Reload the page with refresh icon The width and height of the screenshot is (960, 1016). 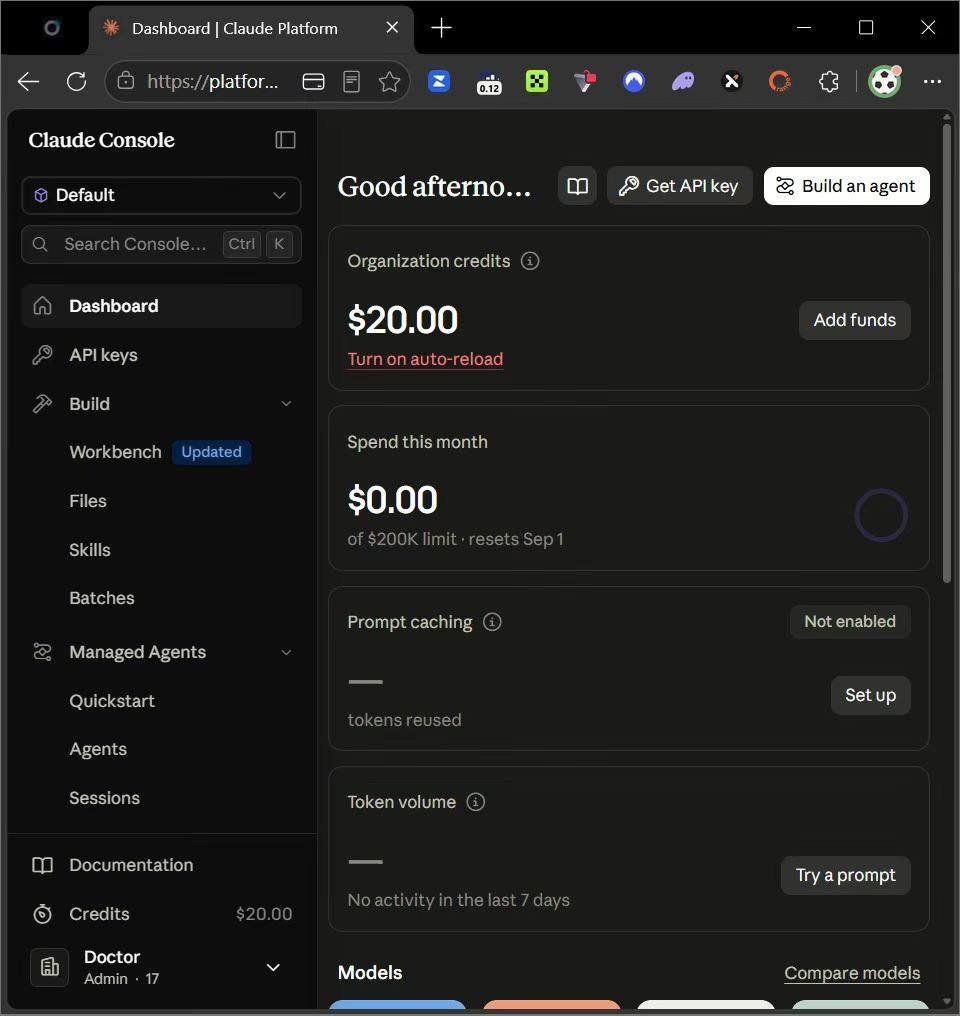click(x=76, y=82)
